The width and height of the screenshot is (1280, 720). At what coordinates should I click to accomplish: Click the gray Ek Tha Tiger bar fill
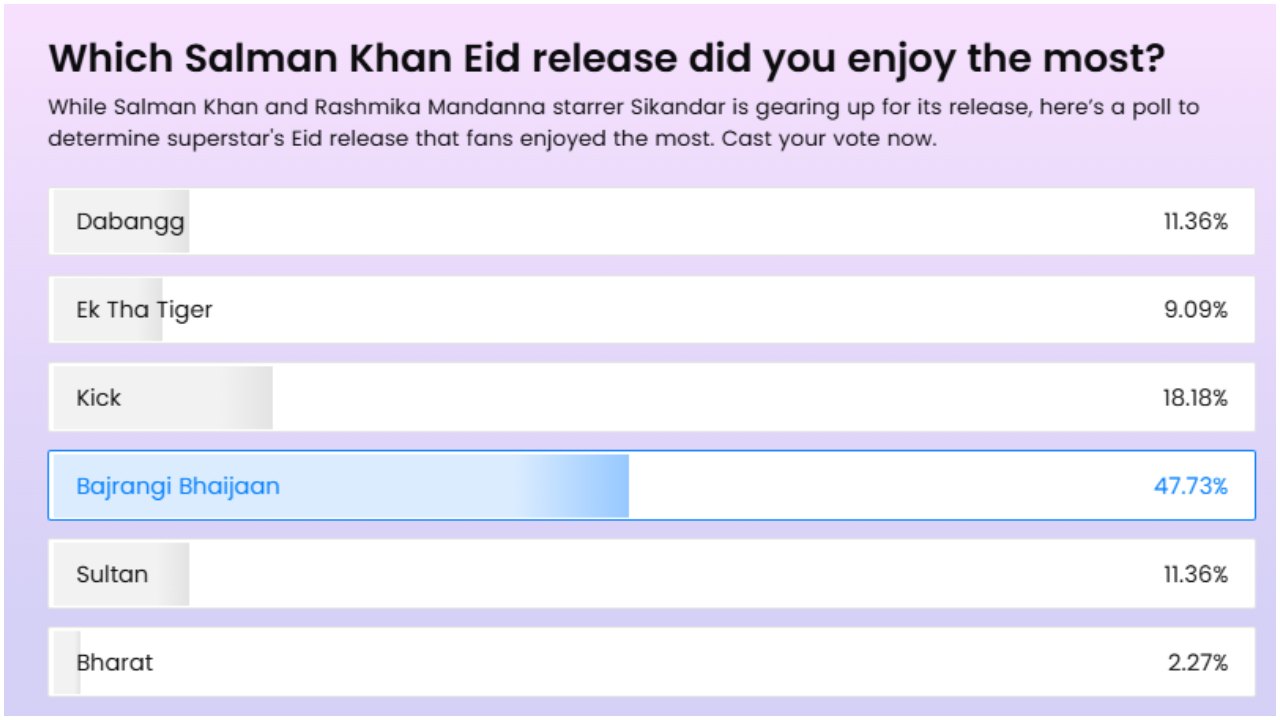click(108, 310)
